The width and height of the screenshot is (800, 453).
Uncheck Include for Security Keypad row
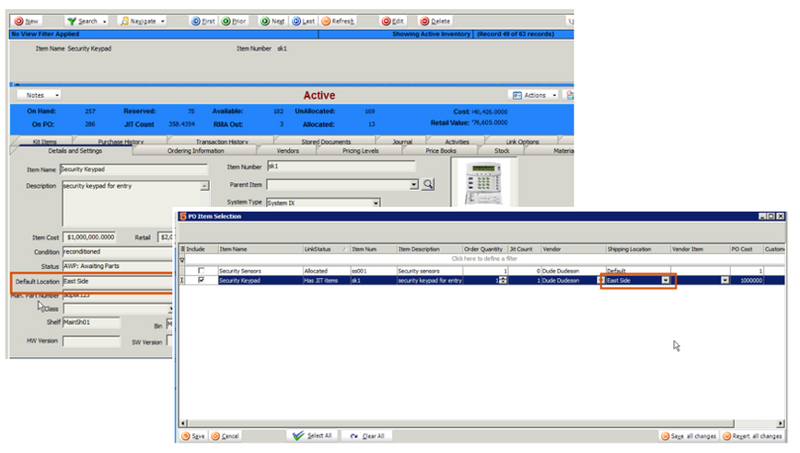[x=202, y=281]
